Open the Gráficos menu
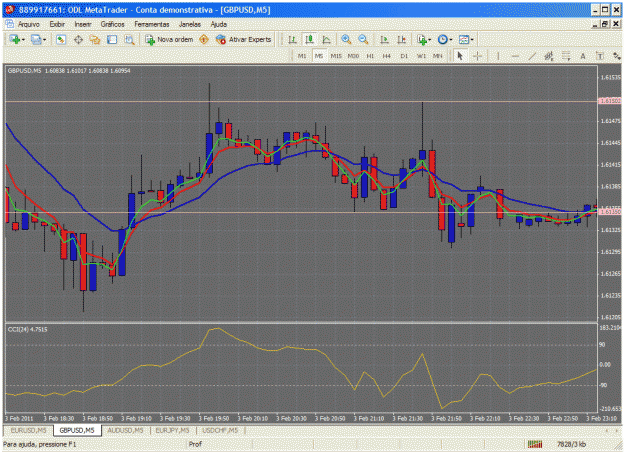 click(x=112, y=24)
